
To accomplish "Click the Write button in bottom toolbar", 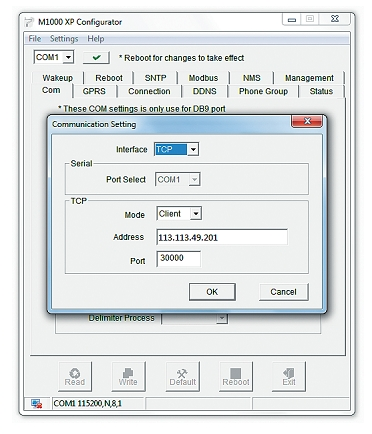I will coord(128,377).
